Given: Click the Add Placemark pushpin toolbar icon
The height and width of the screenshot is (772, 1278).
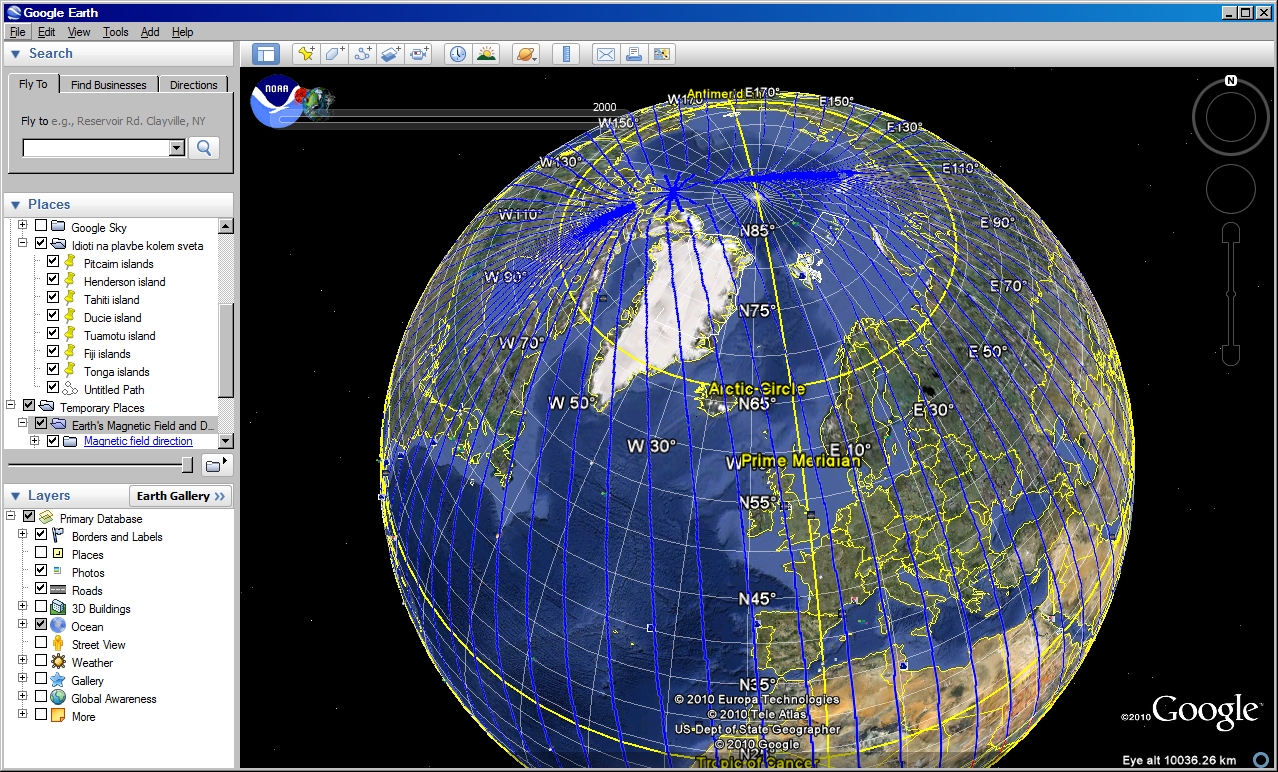Looking at the screenshot, I should pyautogui.click(x=306, y=54).
